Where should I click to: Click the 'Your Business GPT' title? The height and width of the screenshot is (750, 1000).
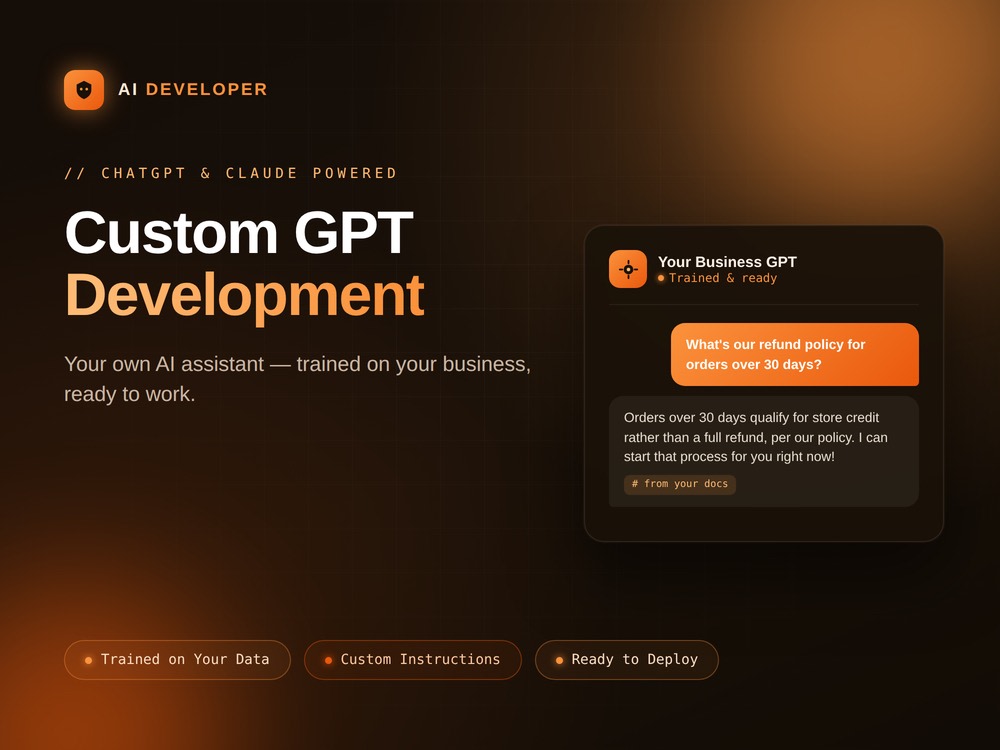(x=727, y=262)
